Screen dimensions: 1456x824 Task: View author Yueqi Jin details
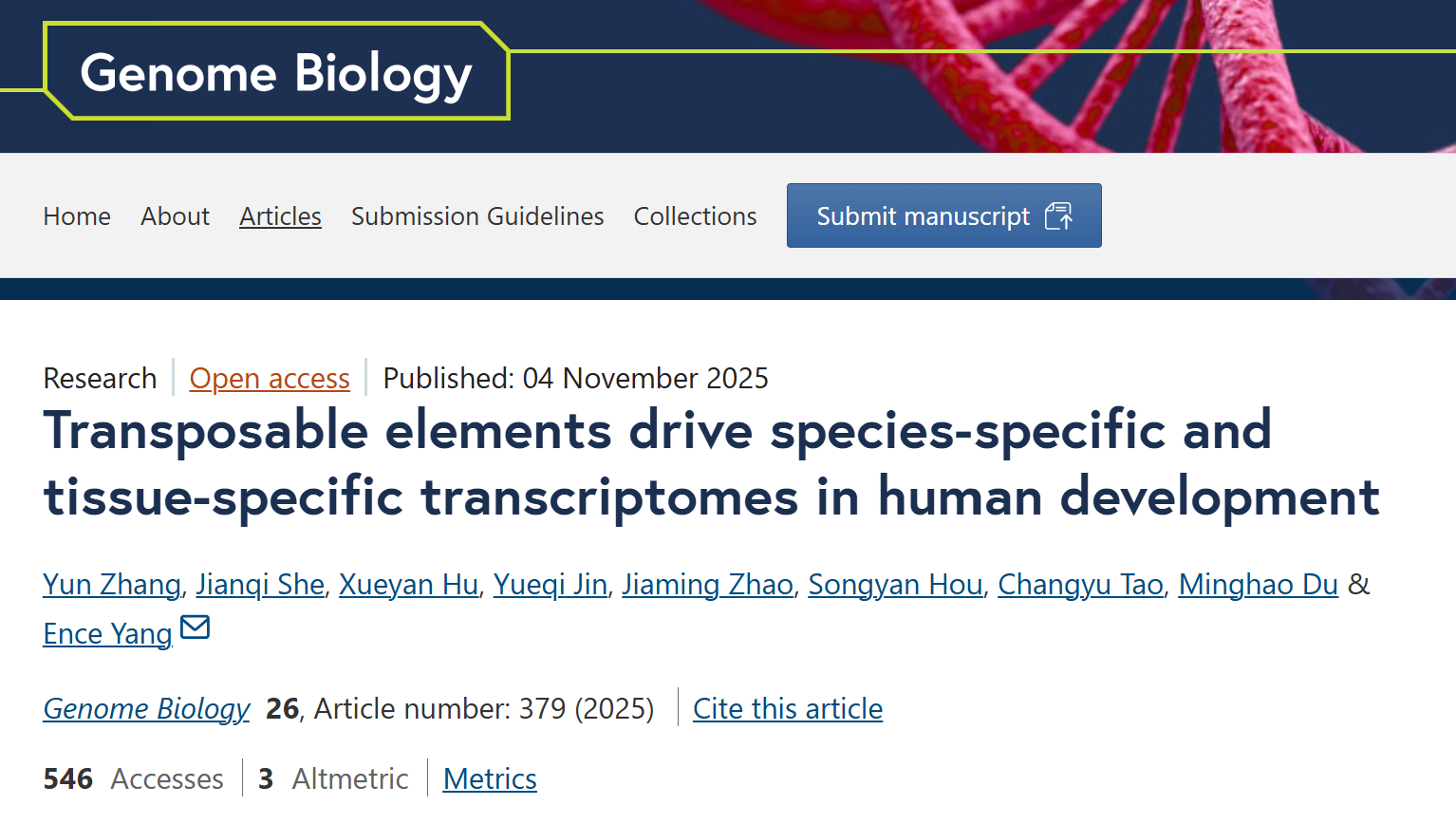[550, 584]
